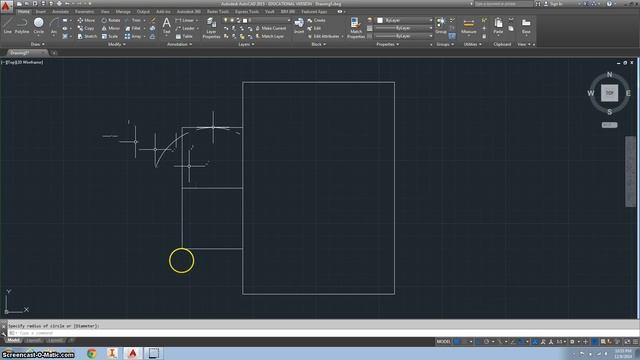The image size is (640, 360).
Task: Open the Output ribbon tab
Action: coord(143,11)
